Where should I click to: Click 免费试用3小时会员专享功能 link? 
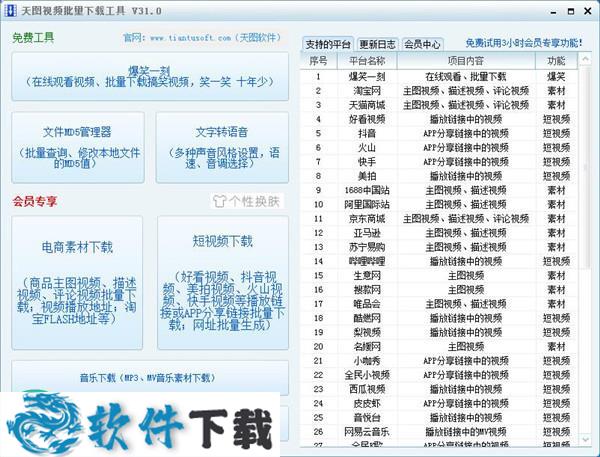524,43
